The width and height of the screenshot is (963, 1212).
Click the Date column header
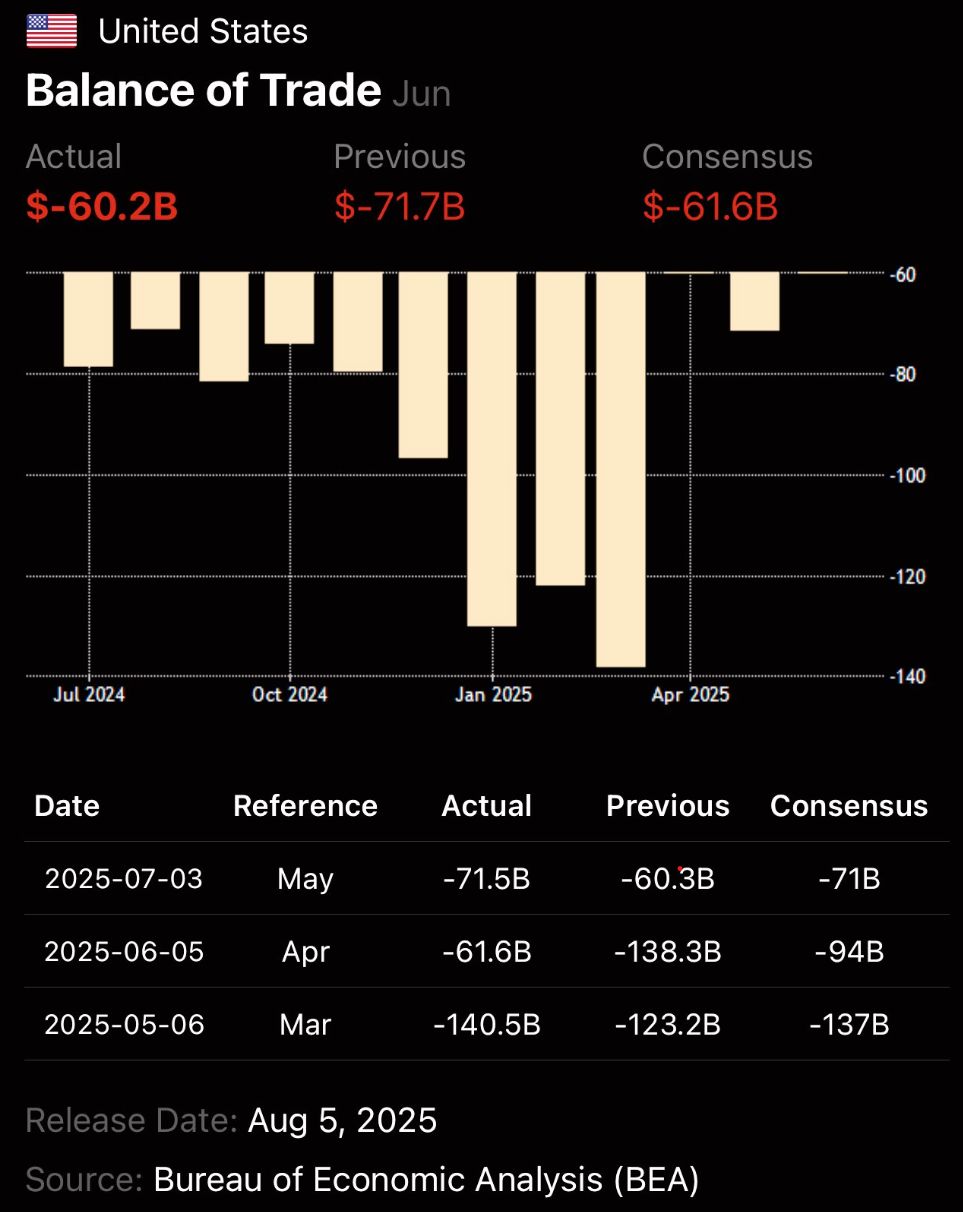(67, 806)
